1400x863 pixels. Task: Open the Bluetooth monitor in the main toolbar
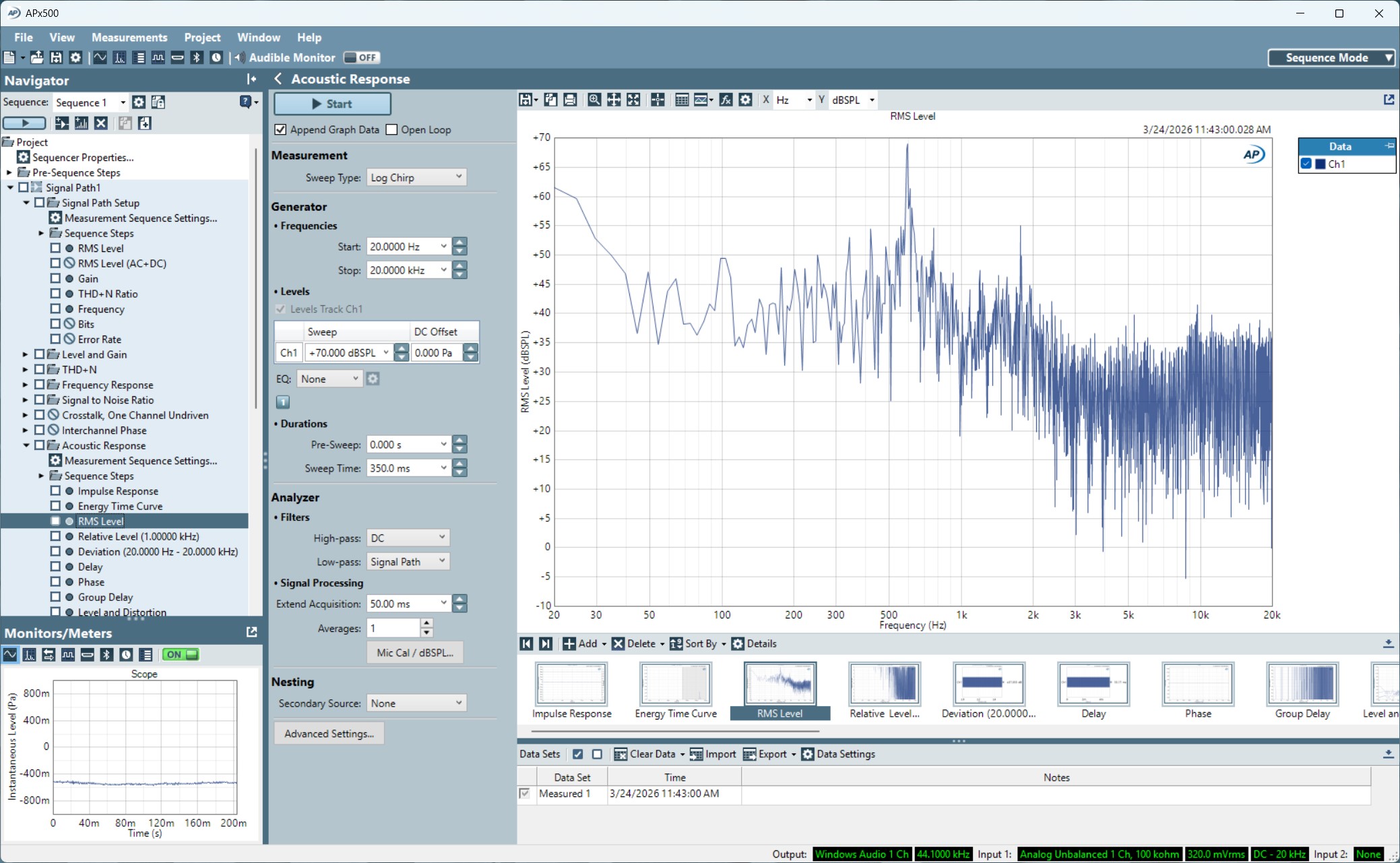tap(197, 58)
